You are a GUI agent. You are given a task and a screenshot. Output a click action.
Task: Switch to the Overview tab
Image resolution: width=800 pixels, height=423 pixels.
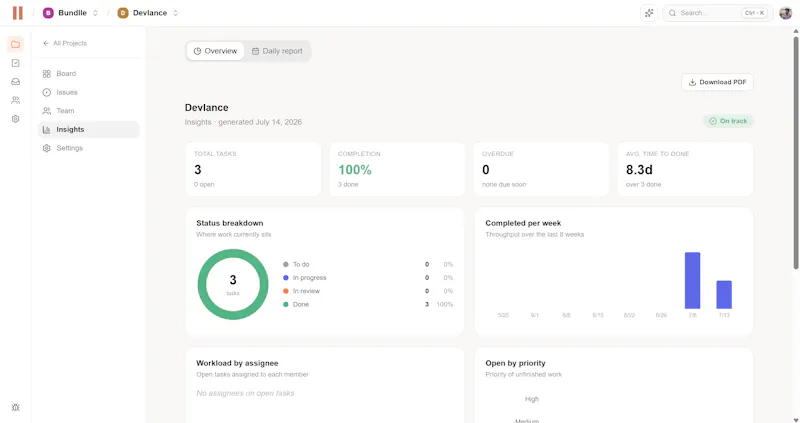(215, 51)
